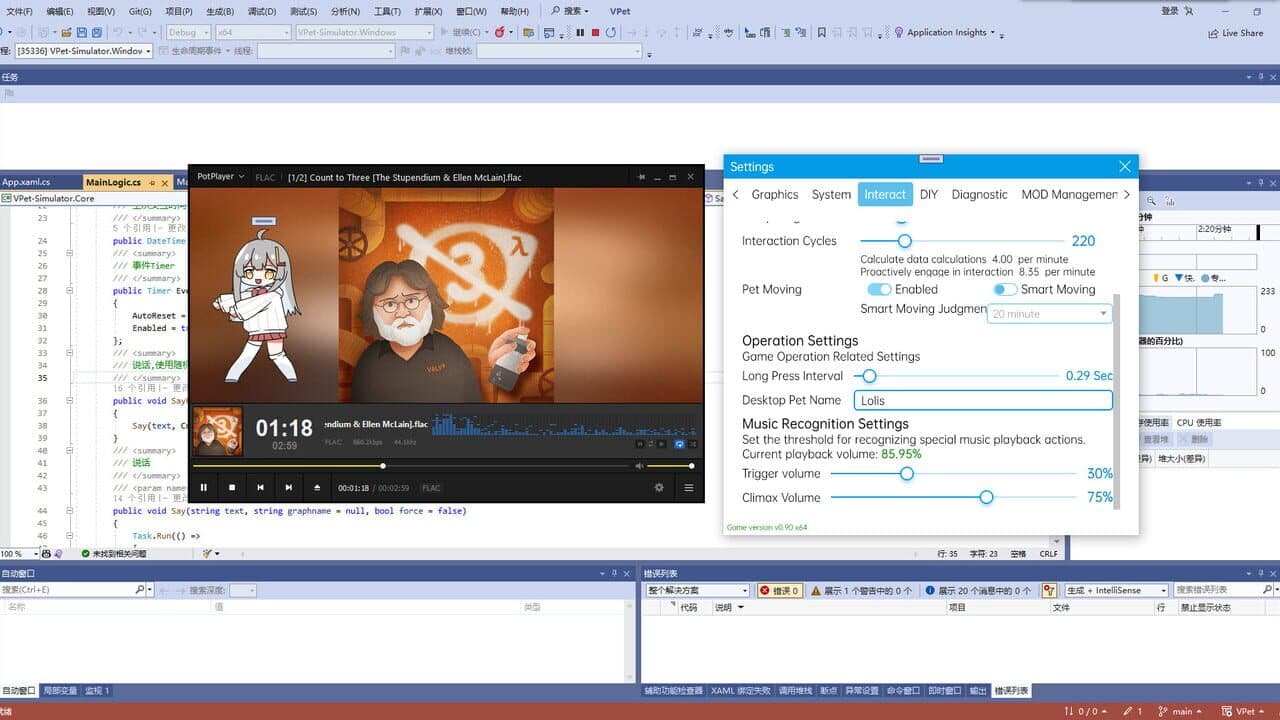The height and width of the screenshot is (720, 1280).
Task: Open the 整个解决方案 scope dropdown
Action: click(x=697, y=591)
